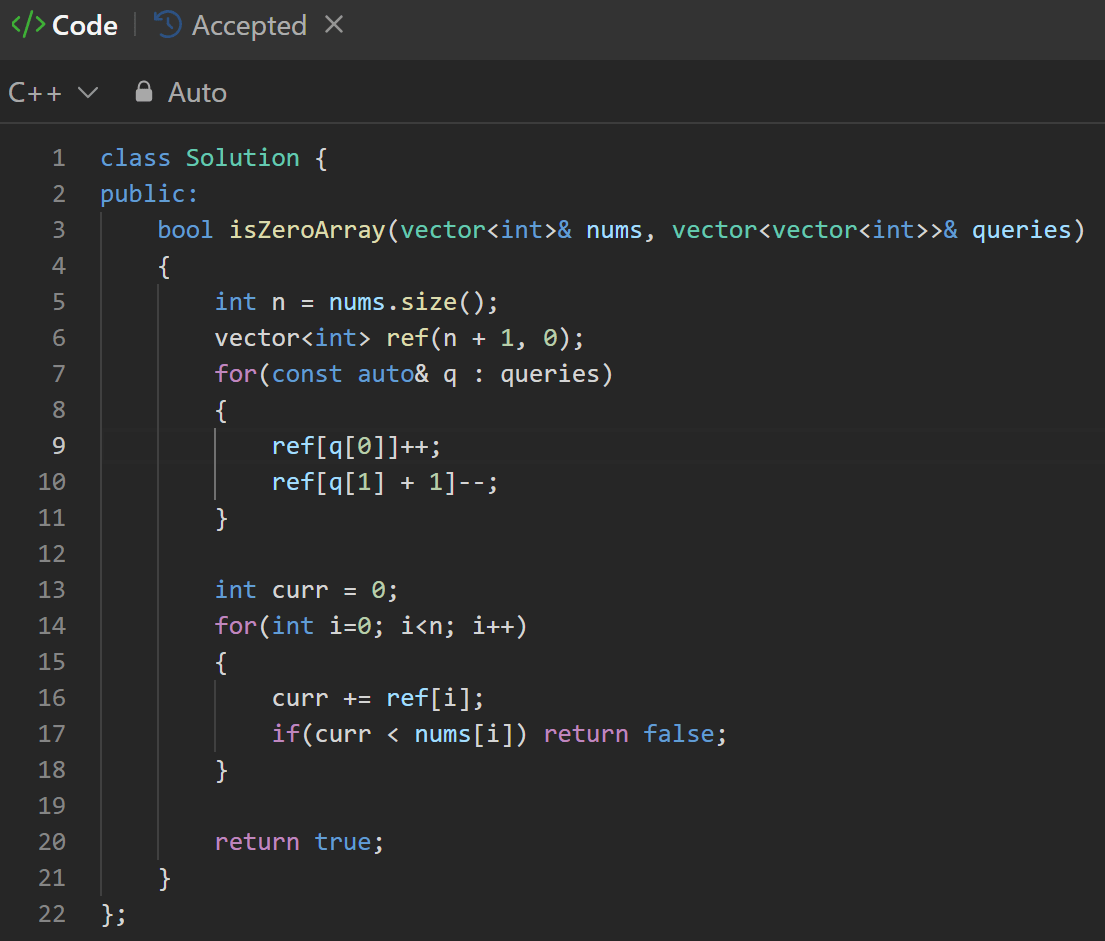Open the C++ language dropdown
Screen dimensions: 1105x941
[53, 92]
